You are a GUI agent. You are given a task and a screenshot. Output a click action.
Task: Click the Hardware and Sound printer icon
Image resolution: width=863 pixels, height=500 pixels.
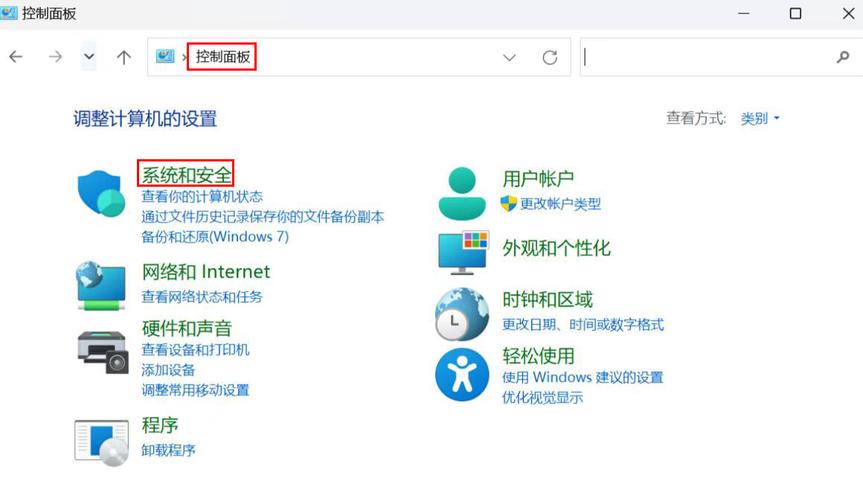click(x=102, y=350)
